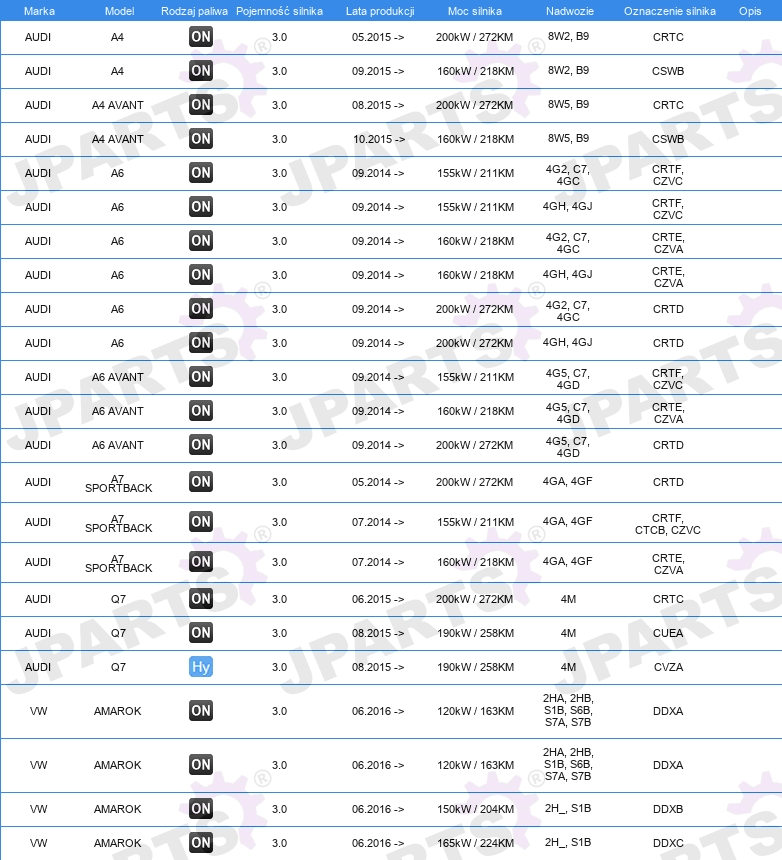Click the Marka column header
Screen dimensions: 782x860
(x=39, y=11)
